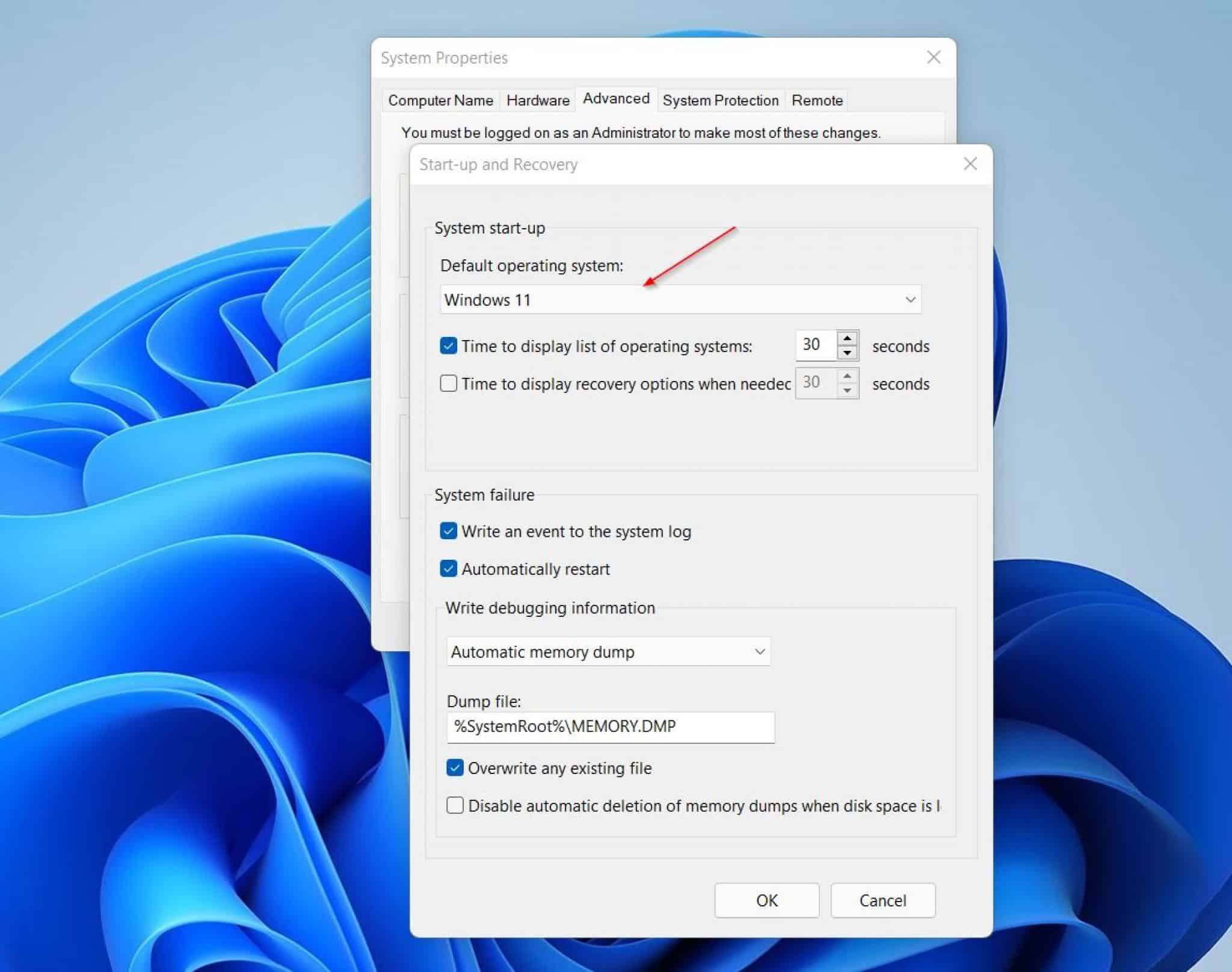Uncheck Overwrite any existing file
The height and width of the screenshot is (972, 1232).
(455, 768)
